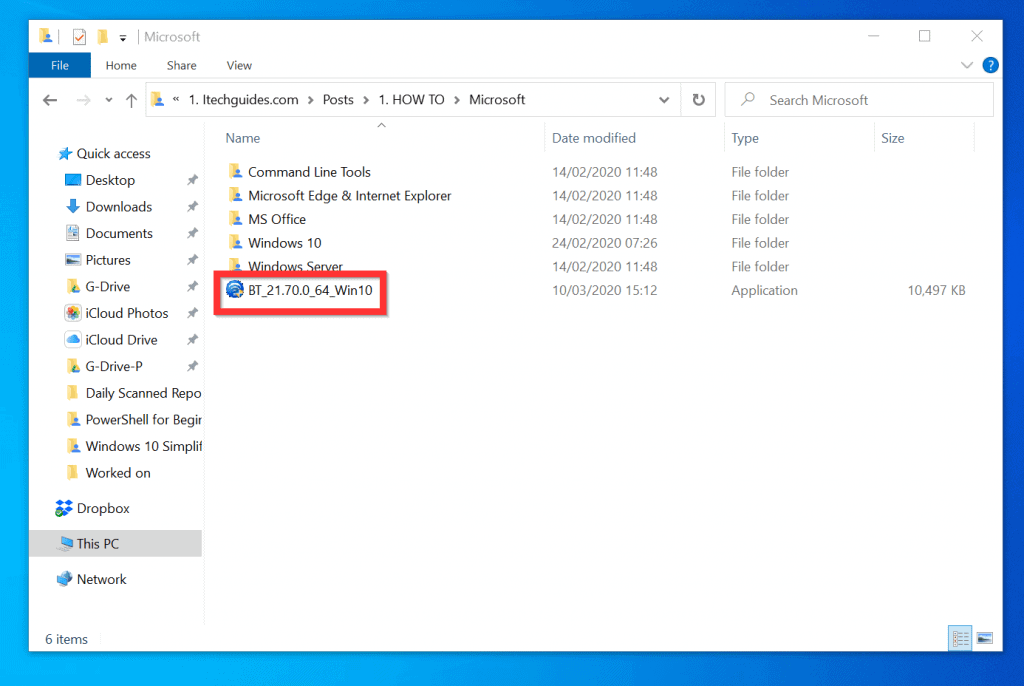
Task: Sort by the Name column header
Action: [x=243, y=138]
